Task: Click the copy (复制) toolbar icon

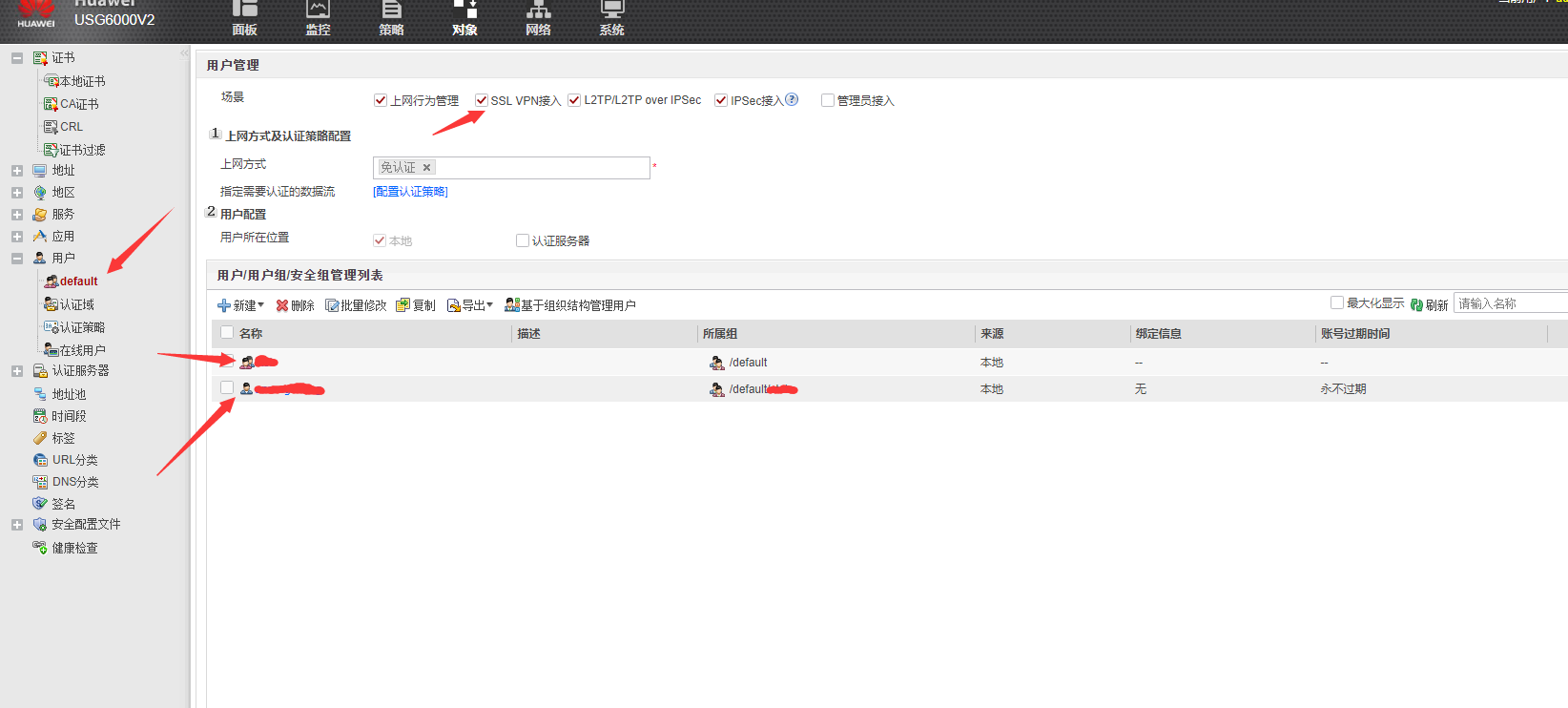Action: [x=403, y=305]
